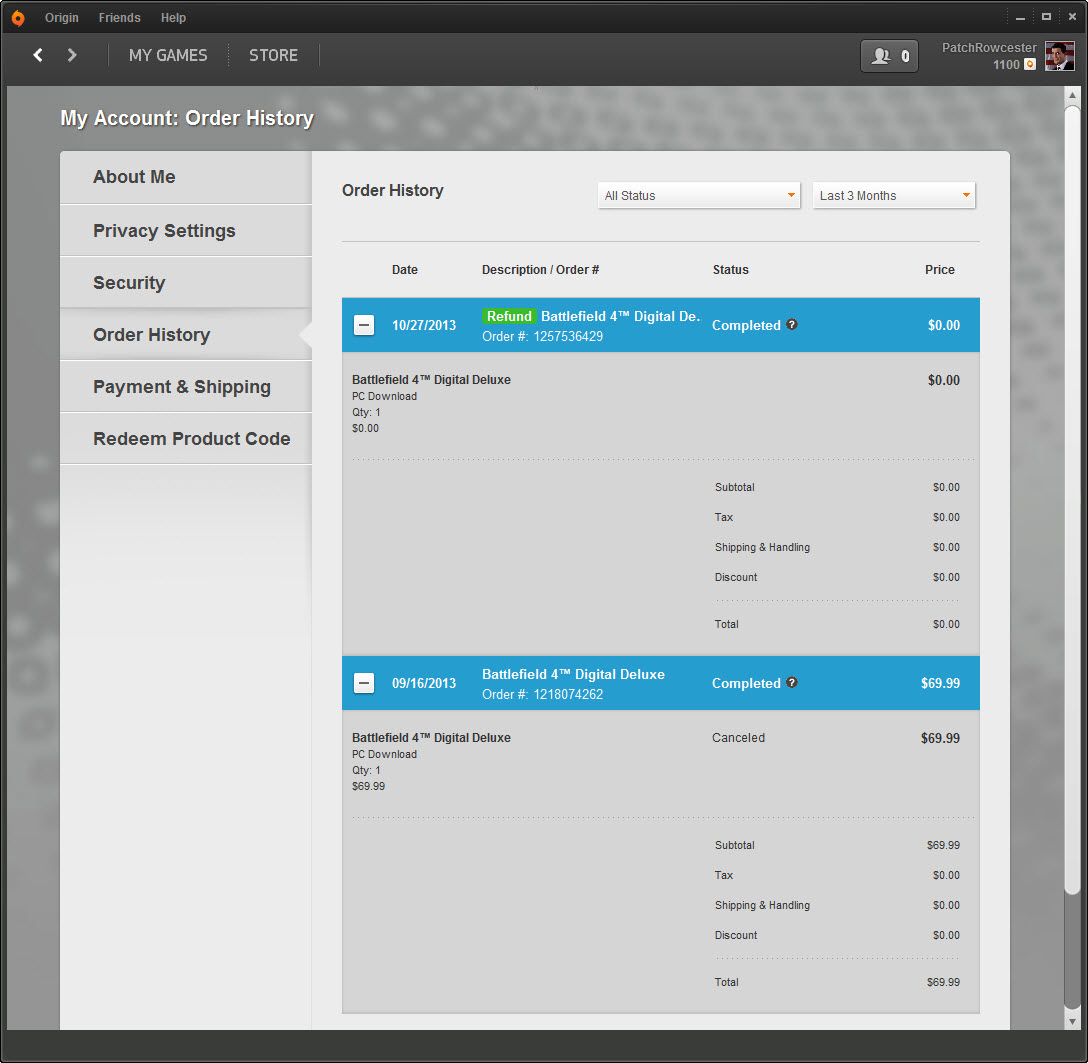Open the Origin menu
Screen dimensions: 1088x1063
62,18
